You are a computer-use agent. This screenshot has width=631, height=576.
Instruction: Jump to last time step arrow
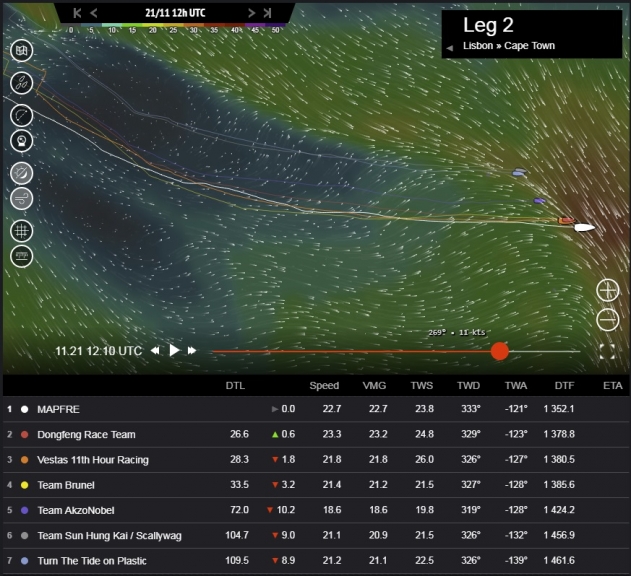pos(267,13)
